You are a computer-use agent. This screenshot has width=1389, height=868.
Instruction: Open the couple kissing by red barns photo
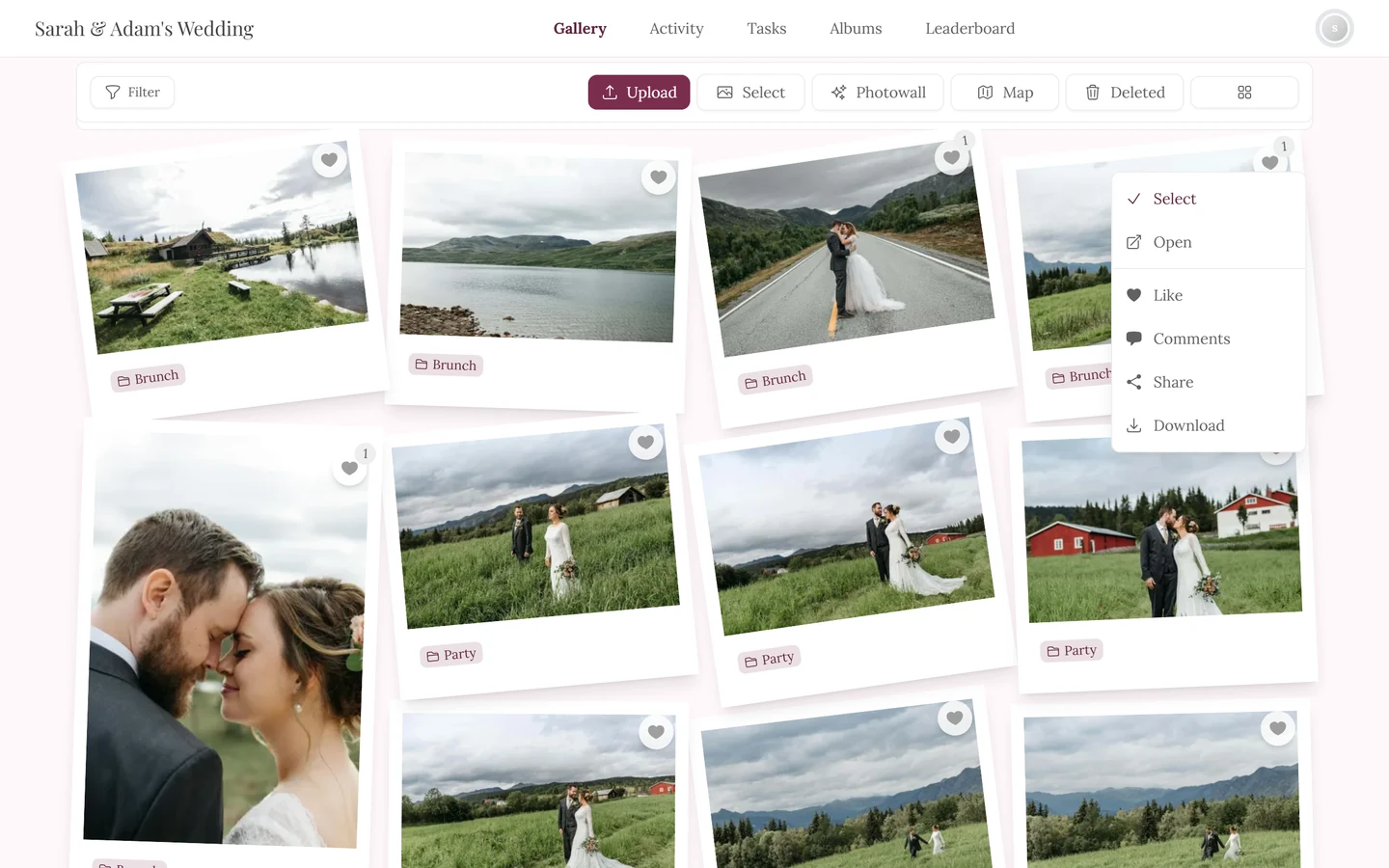[1161, 529]
